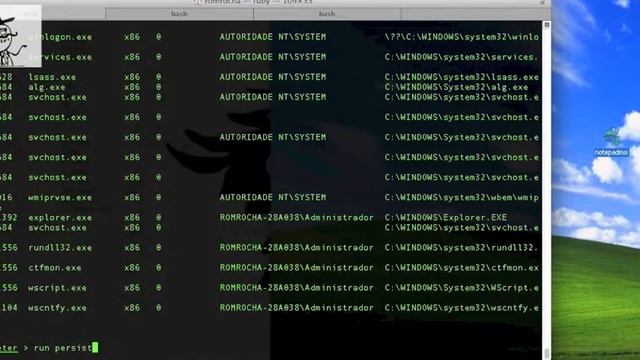Click the system32\services path text

pyautogui.click(x=462, y=57)
